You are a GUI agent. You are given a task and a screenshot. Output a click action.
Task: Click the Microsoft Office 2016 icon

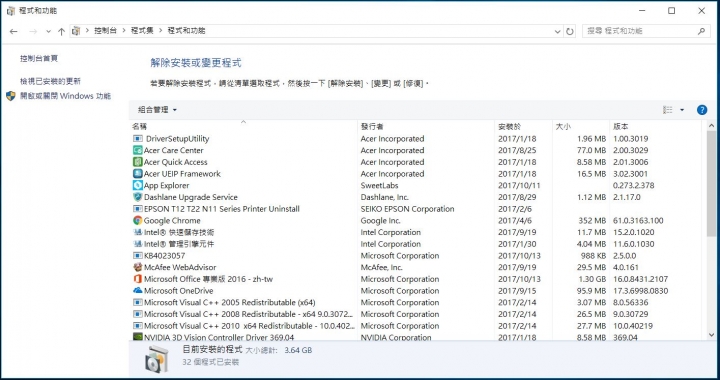[x=138, y=279]
